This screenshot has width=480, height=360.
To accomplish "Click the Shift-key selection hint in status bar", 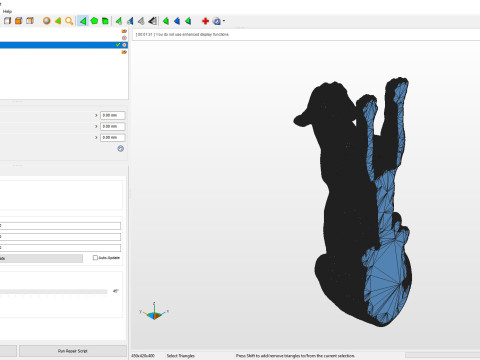I will [295, 356].
